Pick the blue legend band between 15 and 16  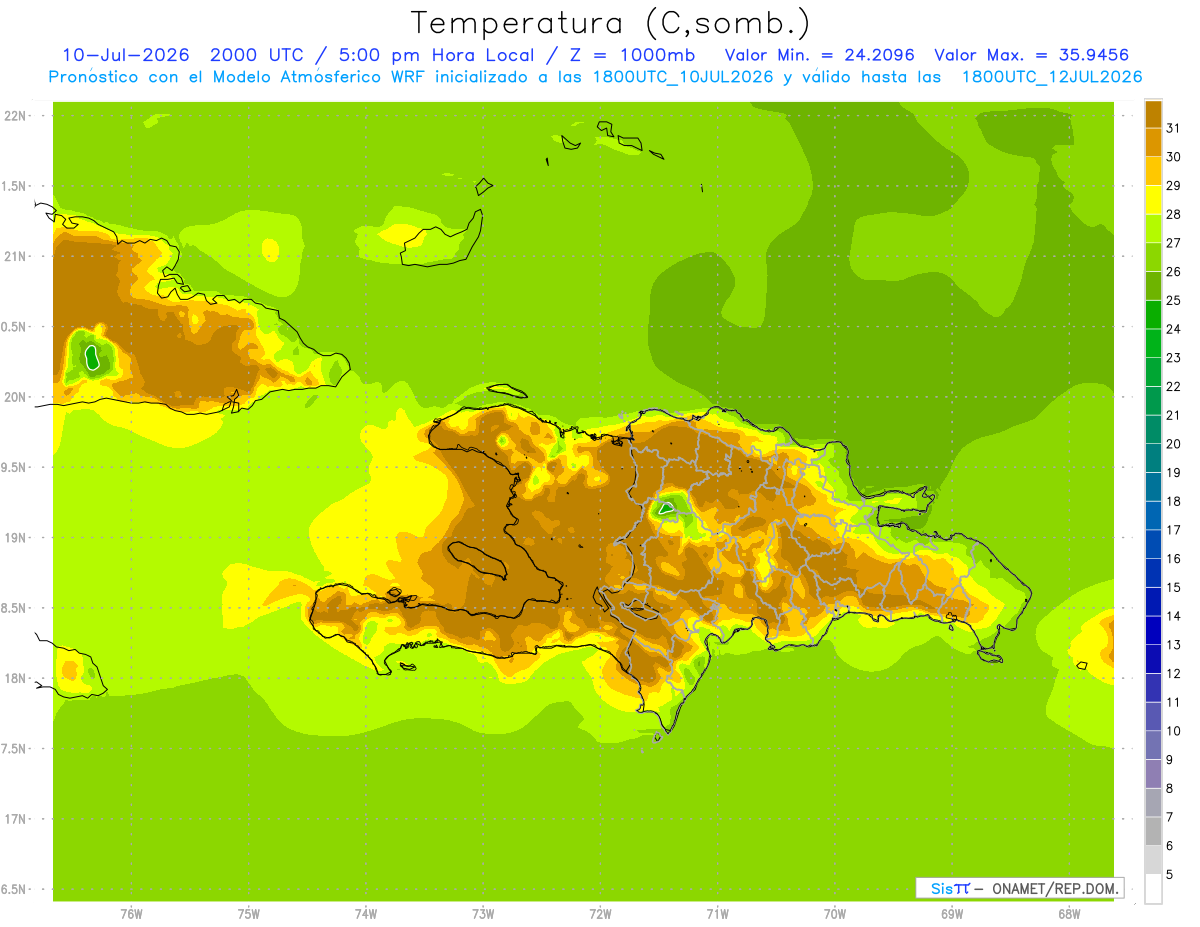(1153, 572)
